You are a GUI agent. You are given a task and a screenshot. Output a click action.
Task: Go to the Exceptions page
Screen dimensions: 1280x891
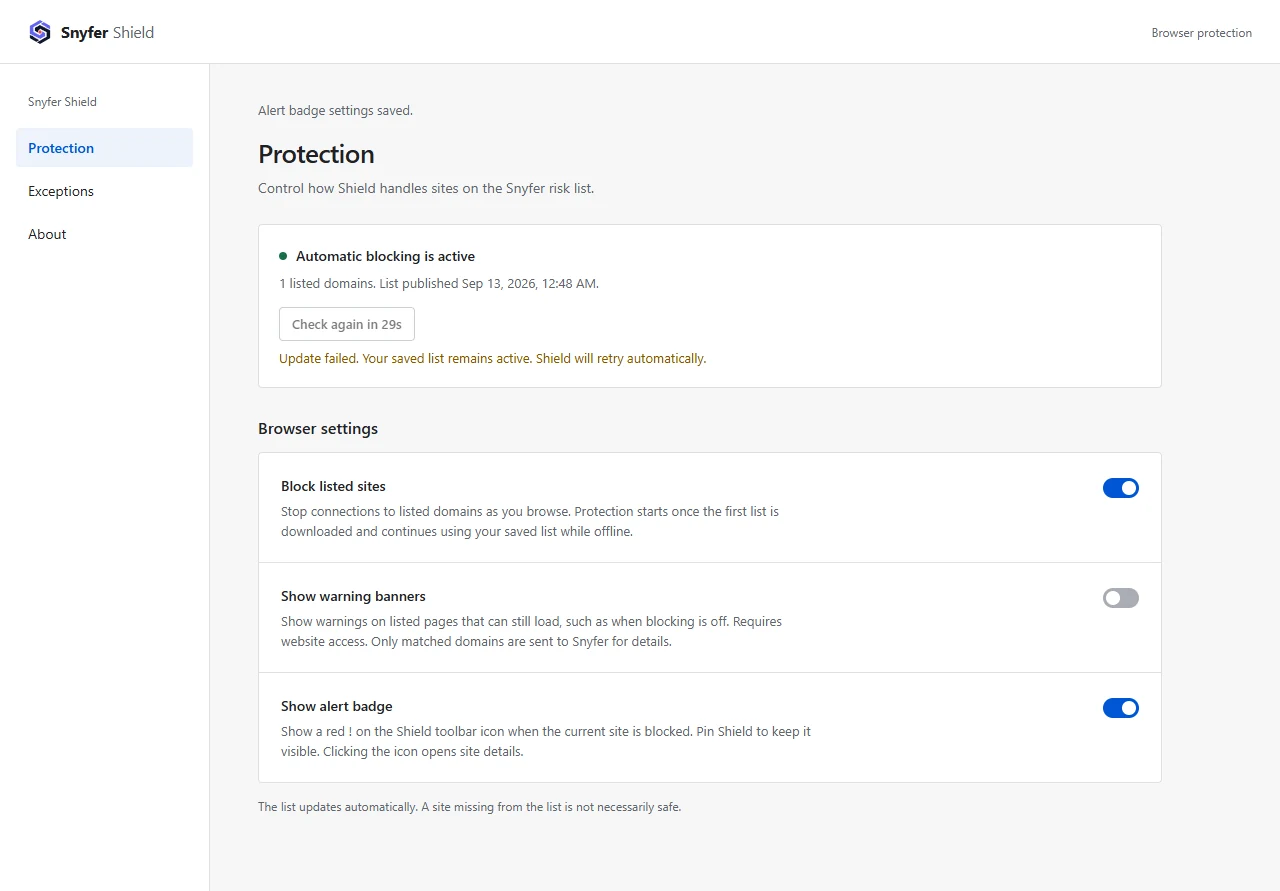tap(104, 191)
